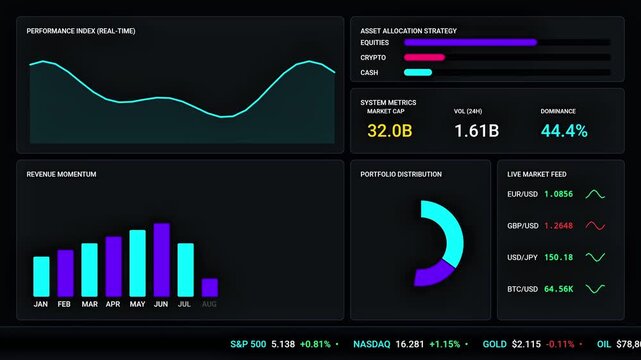Viewport: 641px width, 360px height.
Task: Click the JUN revenue bar
Action: click(161, 260)
